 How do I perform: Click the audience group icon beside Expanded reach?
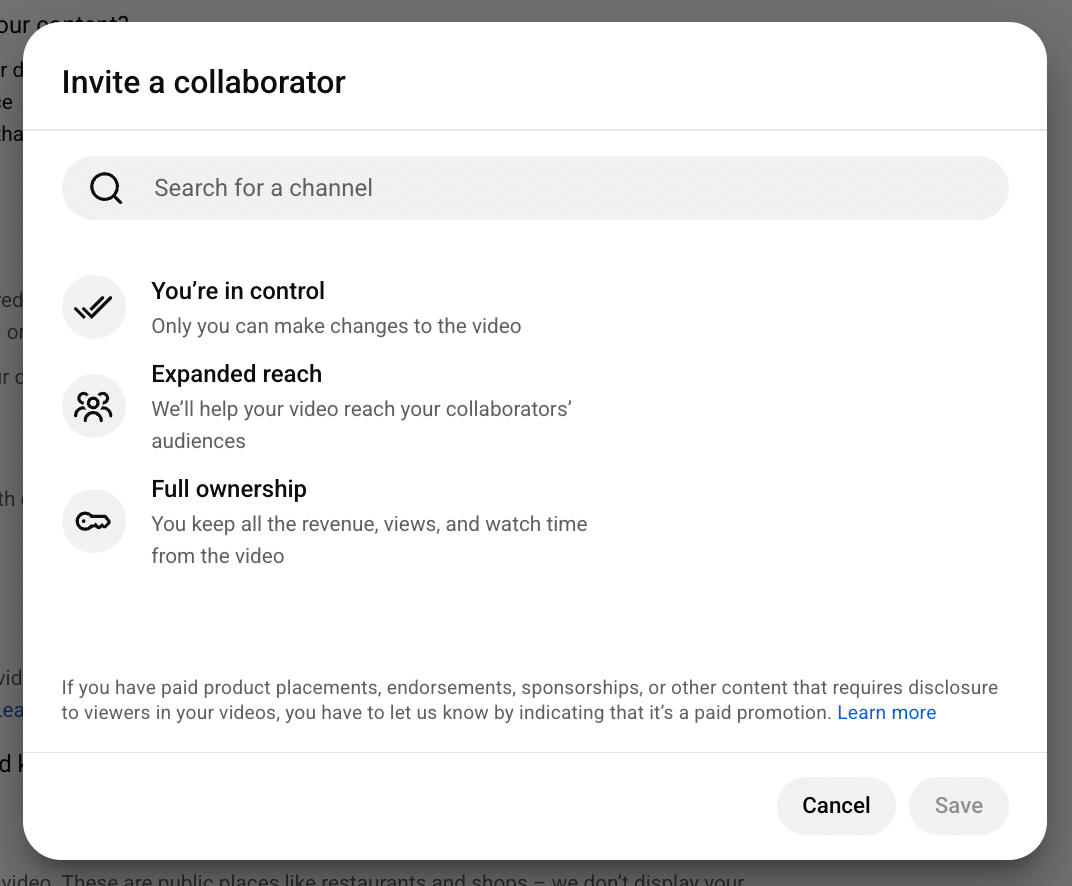[x=93, y=406]
